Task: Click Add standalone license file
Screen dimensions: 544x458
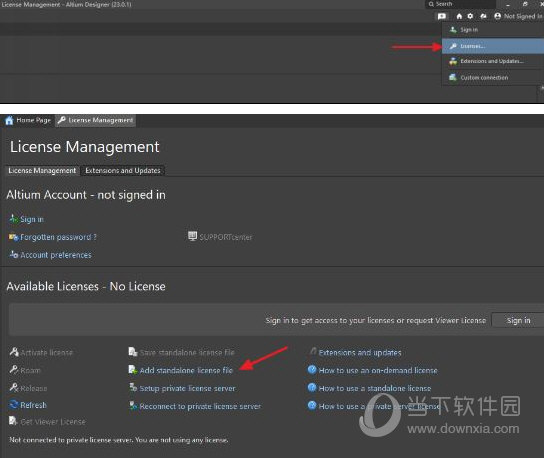Action: point(186,371)
